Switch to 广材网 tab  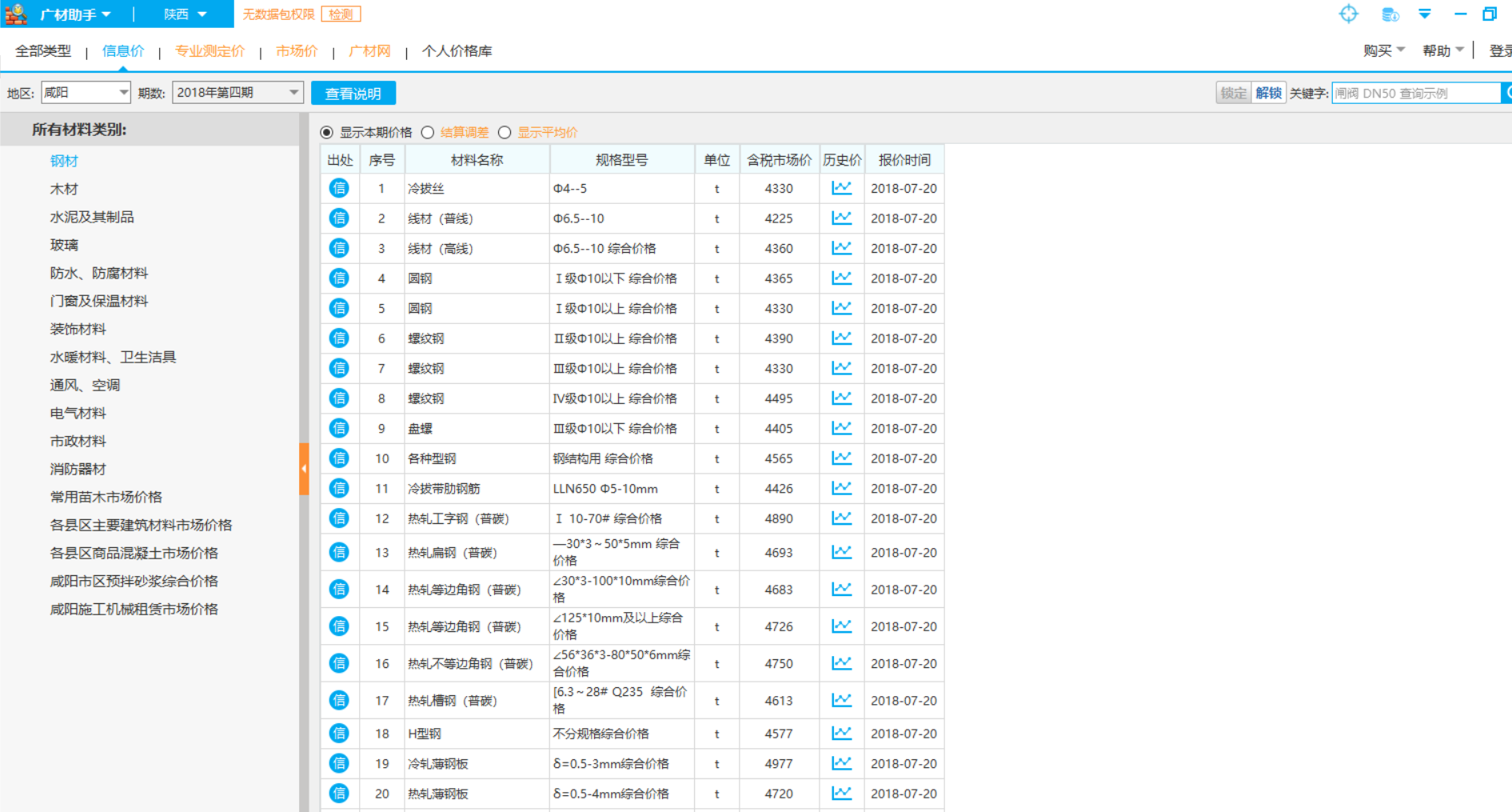(369, 51)
